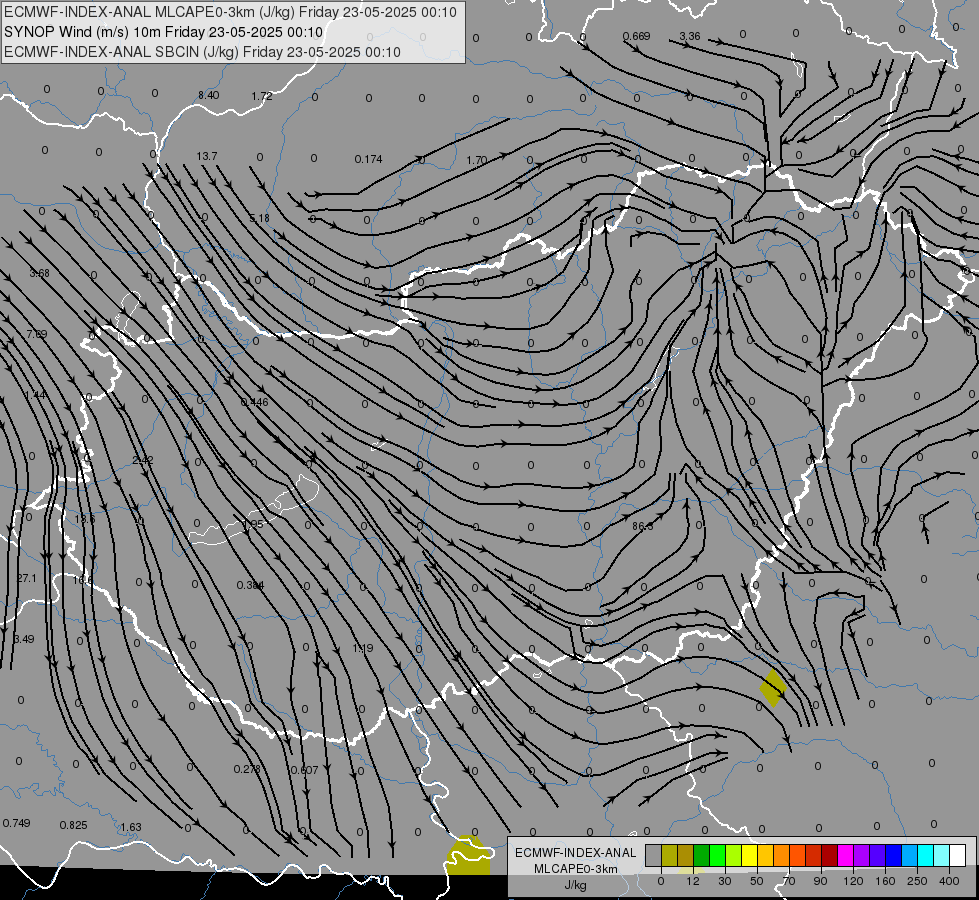Choose the magenta legend swatch

(846, 856)
